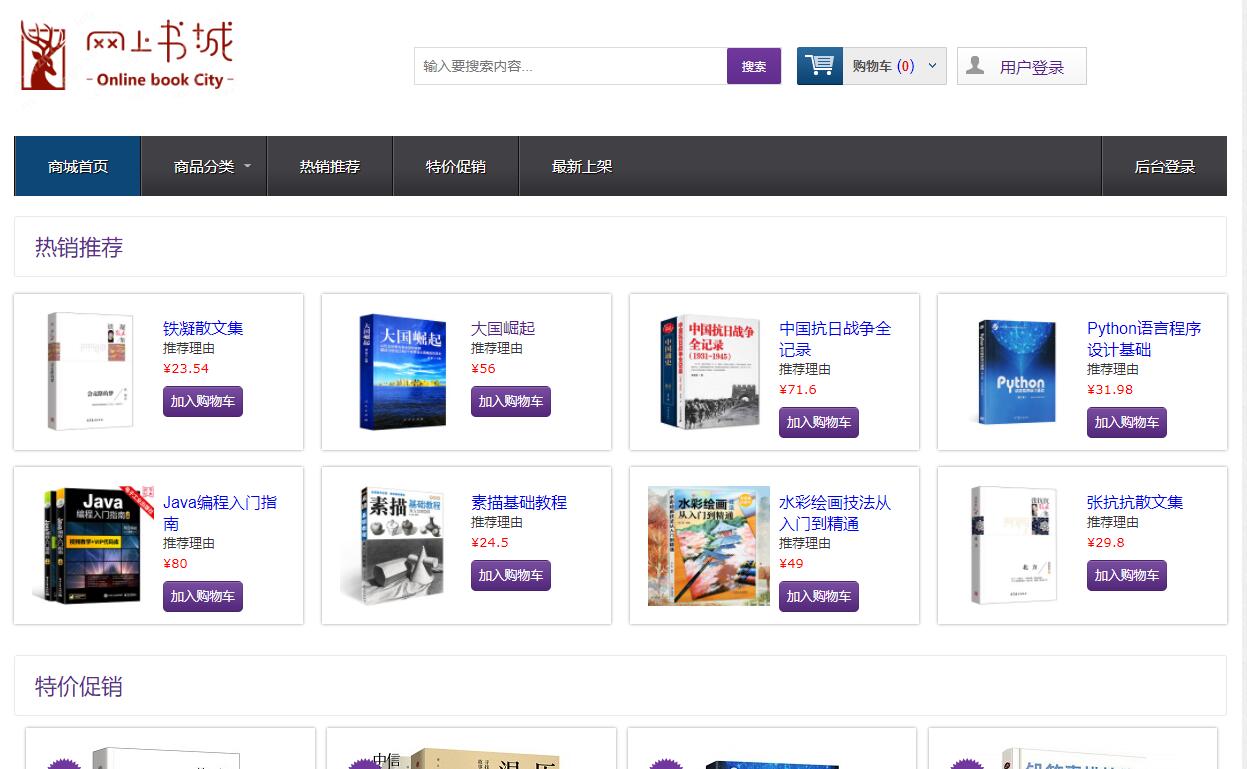
Task: Click the search input field
Action: point(570,65)
